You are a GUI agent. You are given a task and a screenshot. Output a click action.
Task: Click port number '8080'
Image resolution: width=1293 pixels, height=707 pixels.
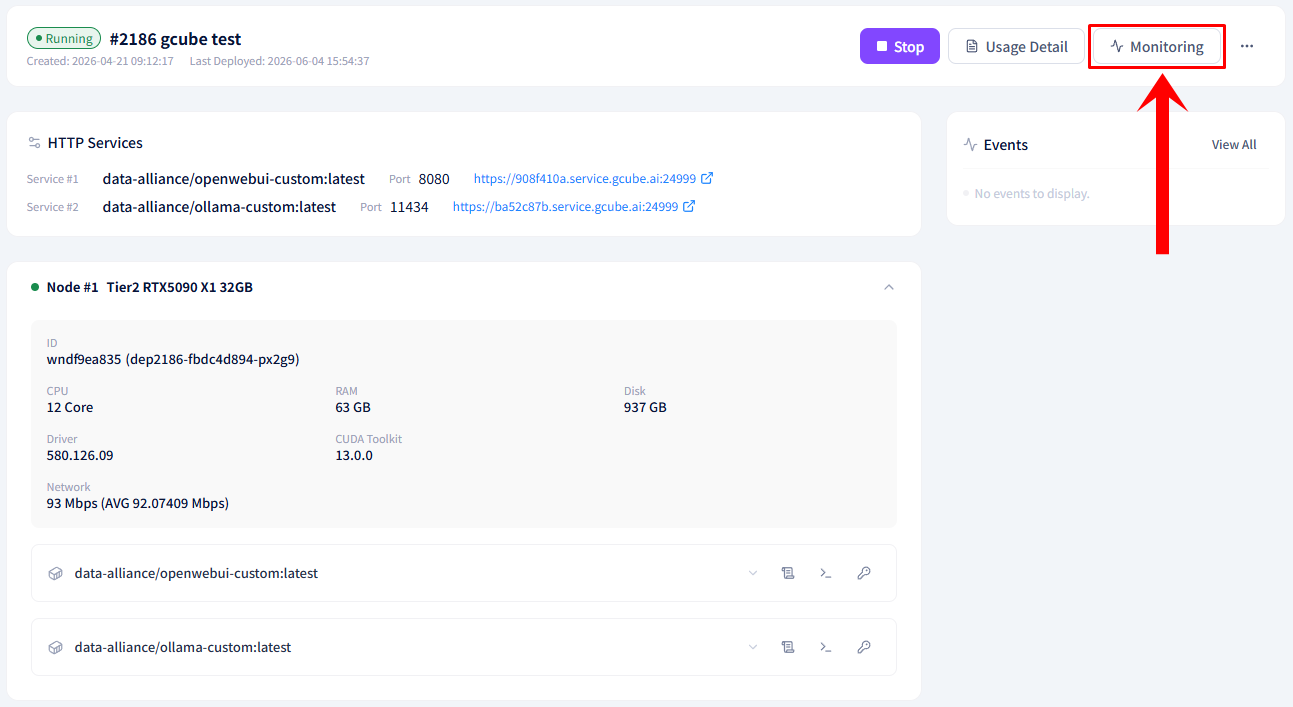click(x=434, y=179)
